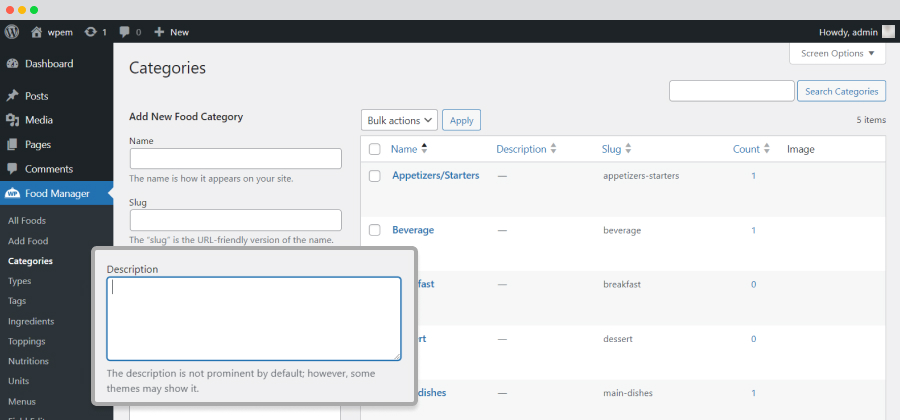
Task: Open the updates icon showing 1
Action: [x=91, y=32]
